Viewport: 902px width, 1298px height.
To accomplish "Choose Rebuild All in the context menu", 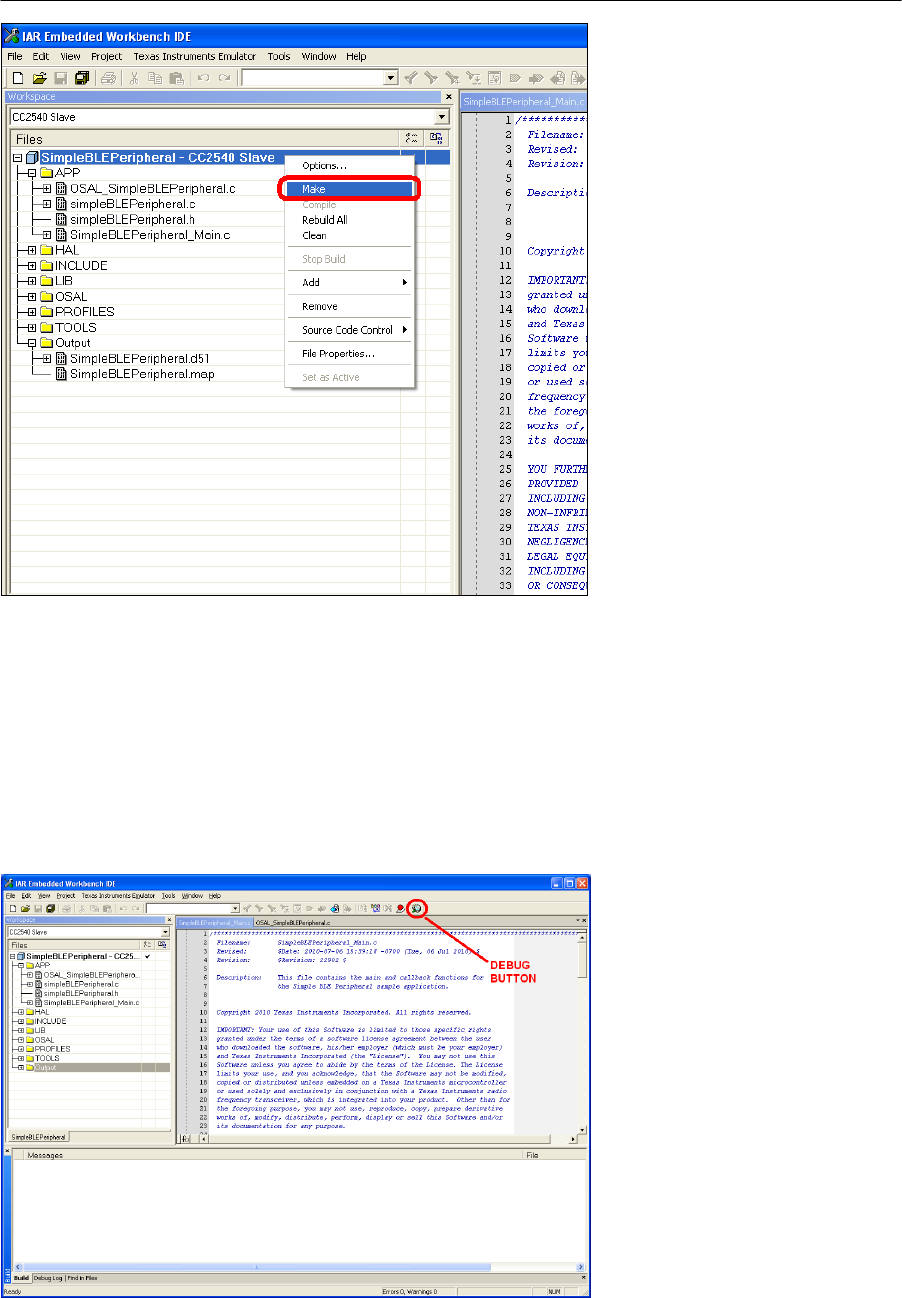I will pyautogui.click(x=350, y=220).
